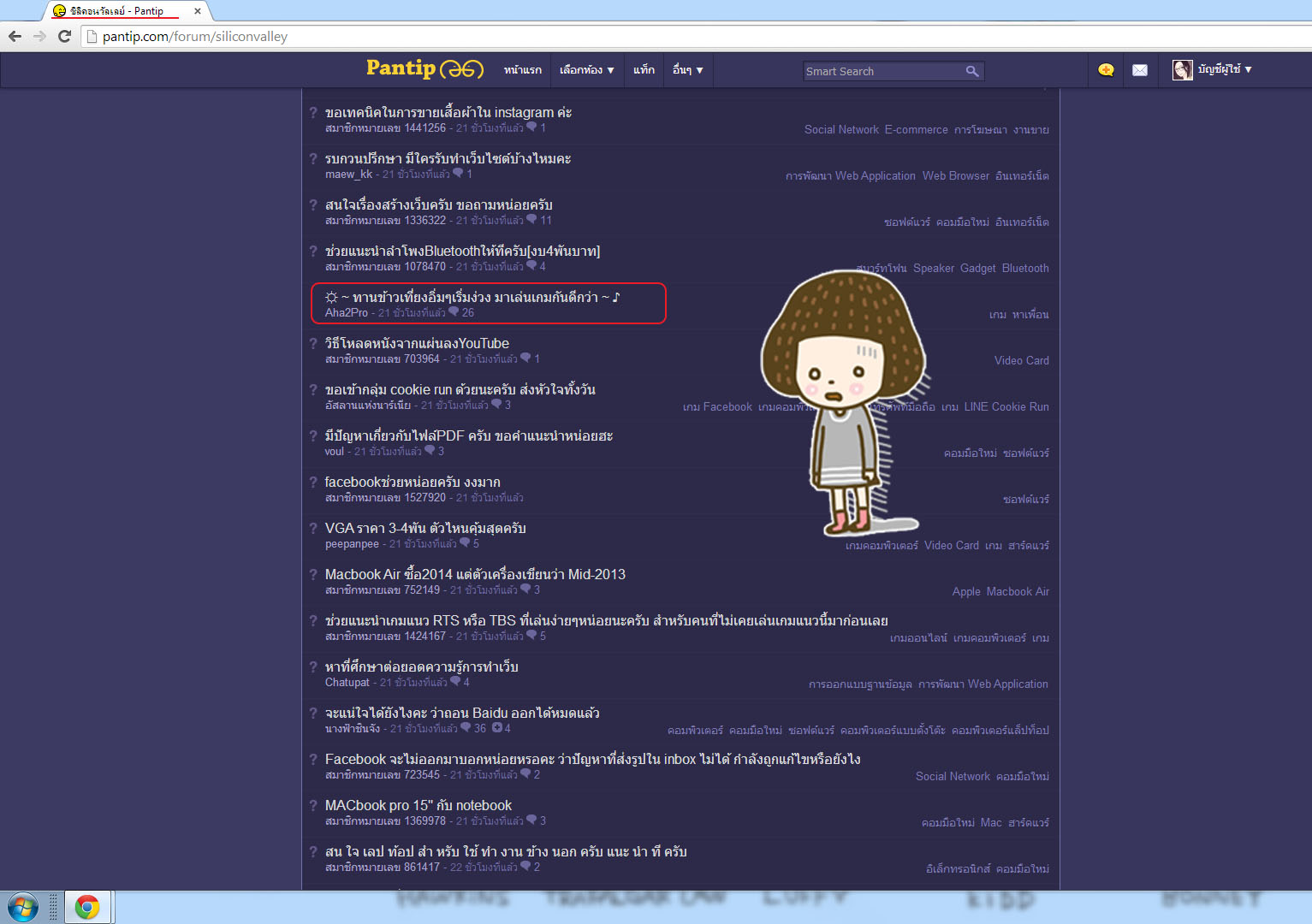The height and width of the screenshot is (924, 1312).
Task: Expand the เลือกห้อง dropdown
Action: (x=587, y=70)
